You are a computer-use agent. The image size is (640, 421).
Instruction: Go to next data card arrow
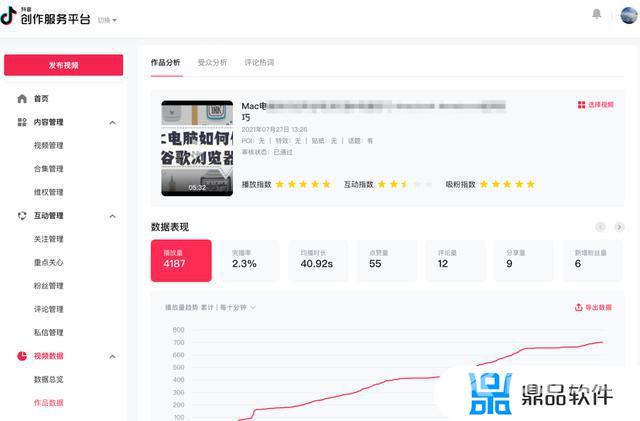pyautogui.click(x=619, y=227)
